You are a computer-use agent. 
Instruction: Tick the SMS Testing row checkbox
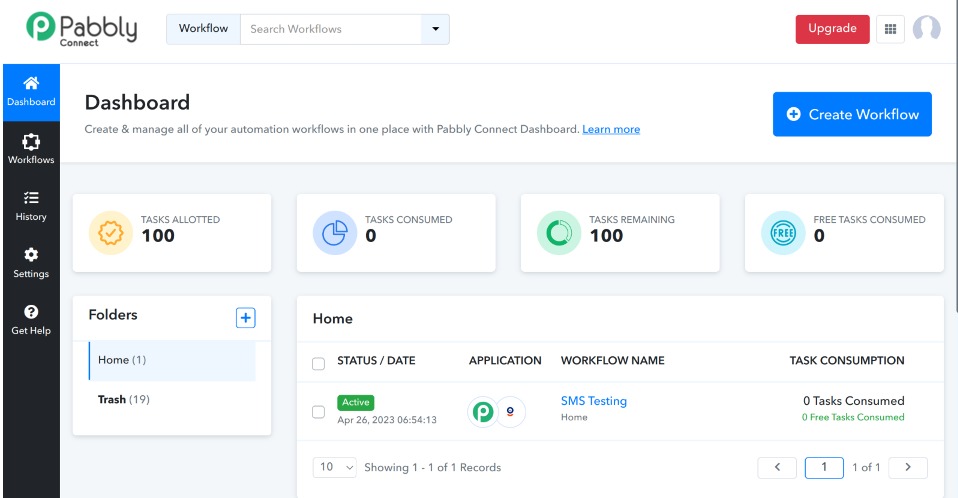pos(318,412)
